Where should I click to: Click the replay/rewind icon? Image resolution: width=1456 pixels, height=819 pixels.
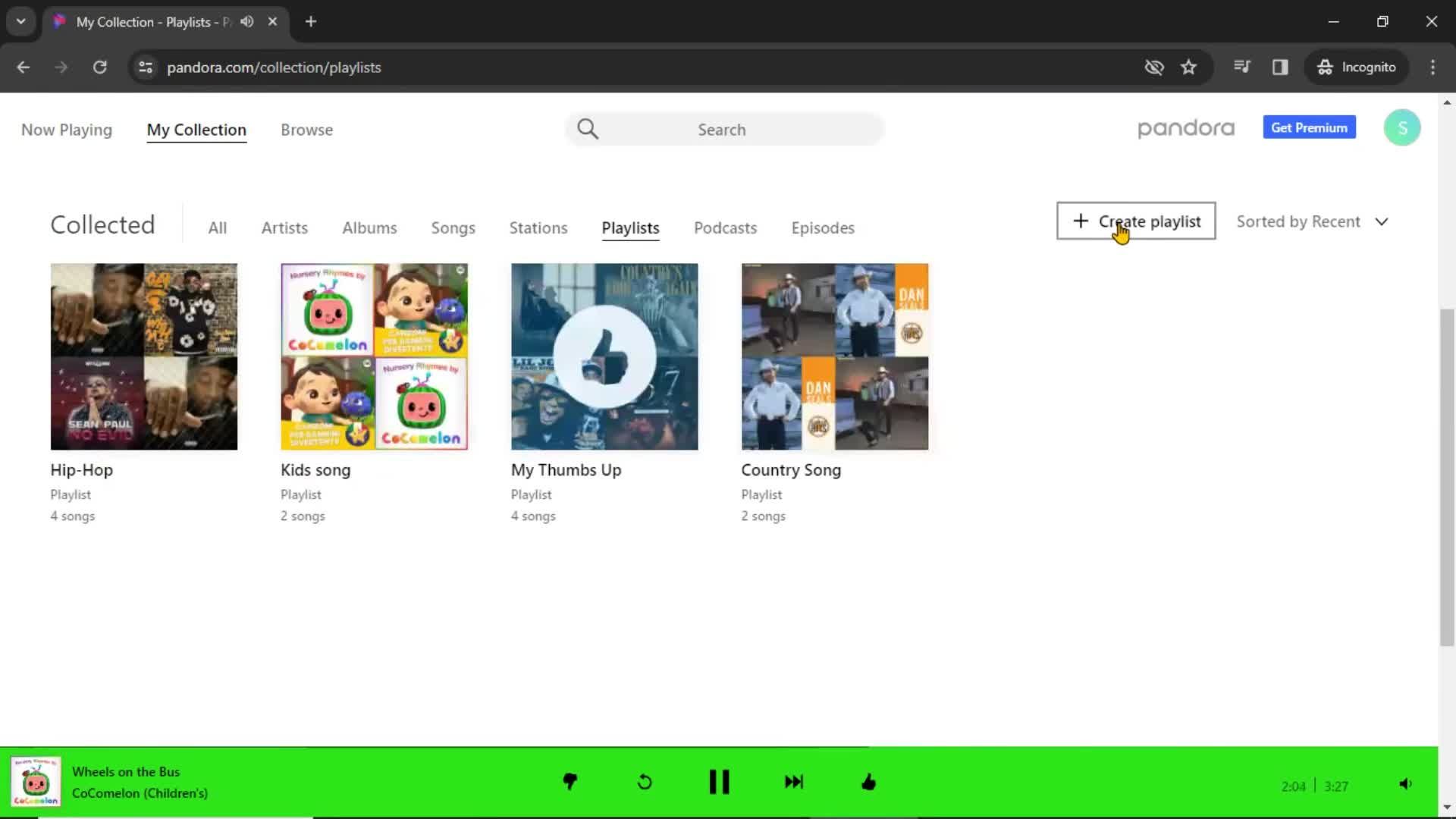tap(643, 782)
